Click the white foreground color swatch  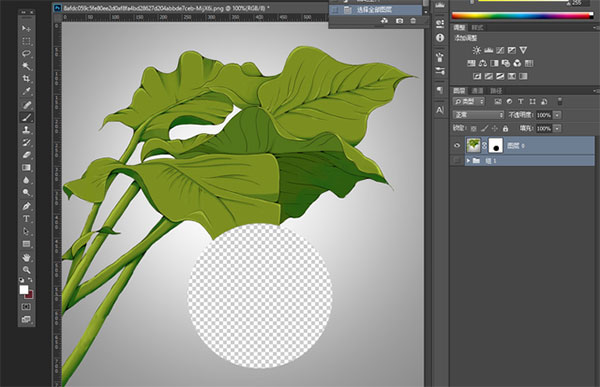point(24,290)
